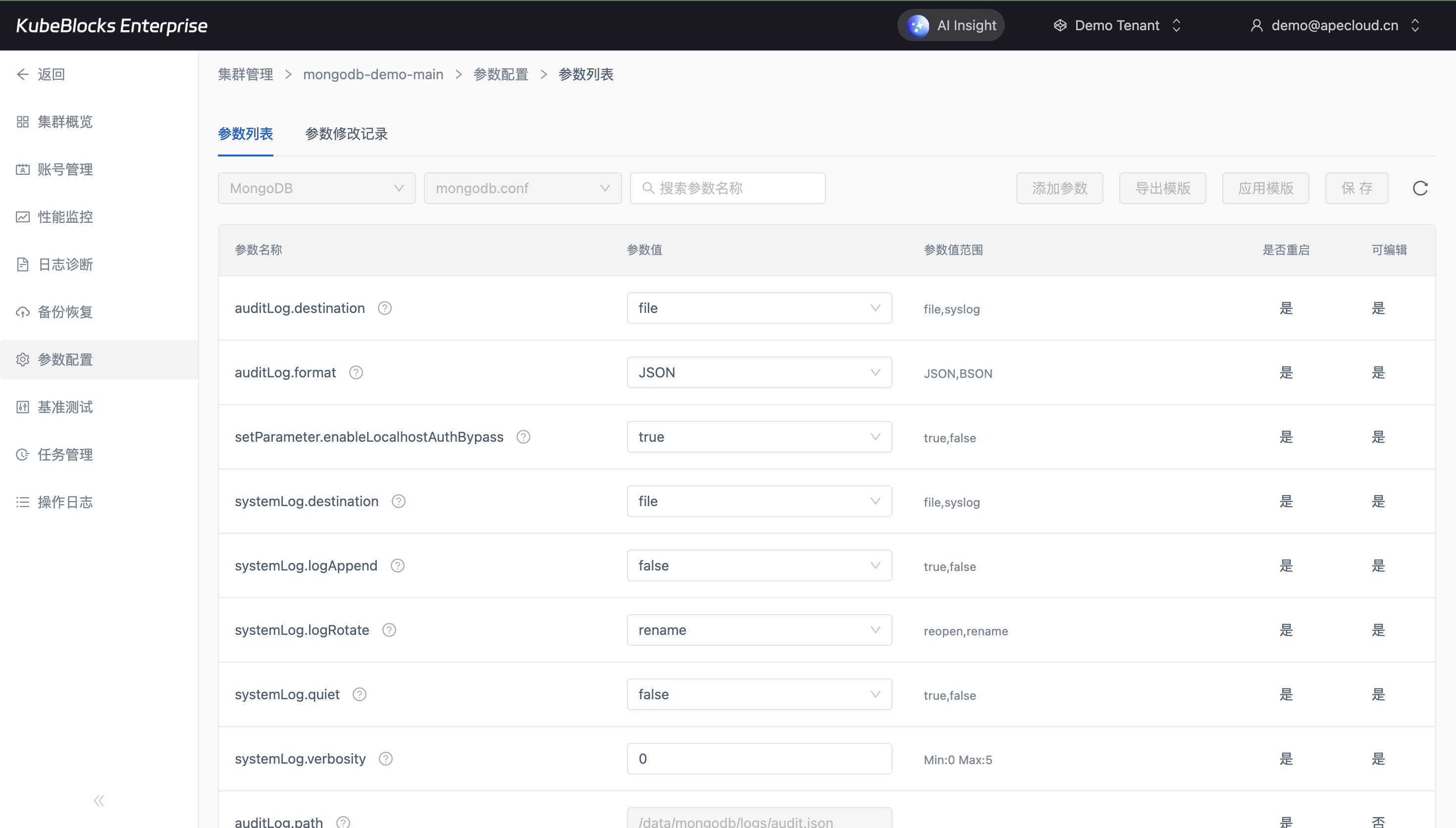Screen dimensions: 1456x828
Task: Click the 添加参数 button
Action: (x=1059, y=188)
